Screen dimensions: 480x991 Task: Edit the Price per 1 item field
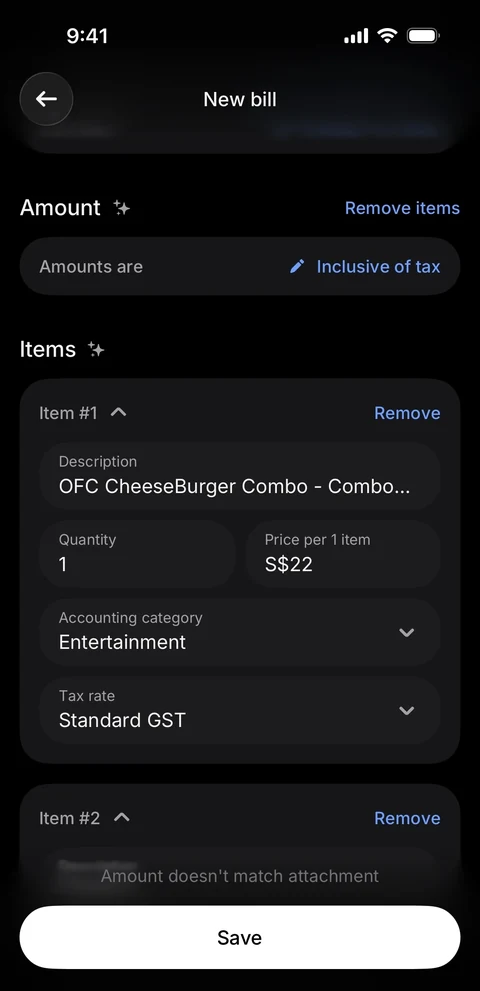click(x=343, y=554)
